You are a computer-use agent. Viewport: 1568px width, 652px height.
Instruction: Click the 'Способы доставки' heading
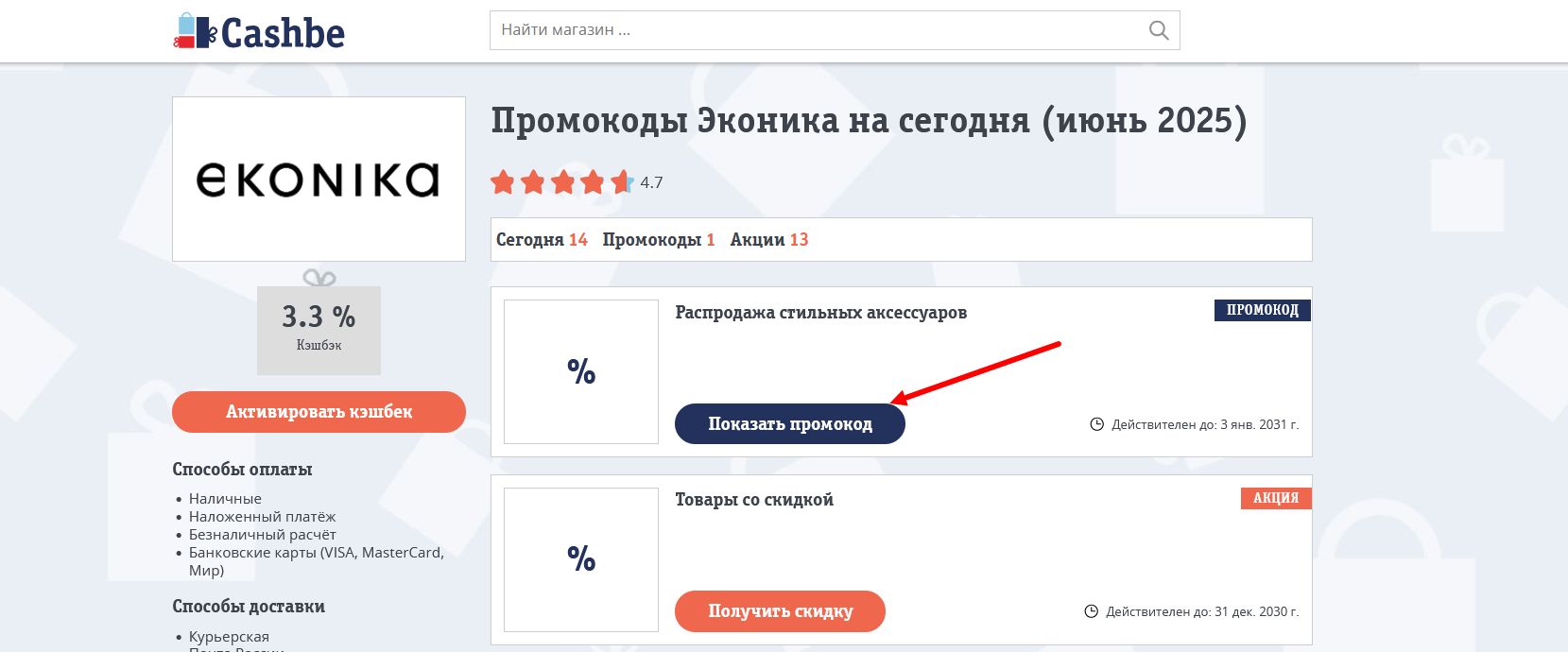tap(249, 607)
